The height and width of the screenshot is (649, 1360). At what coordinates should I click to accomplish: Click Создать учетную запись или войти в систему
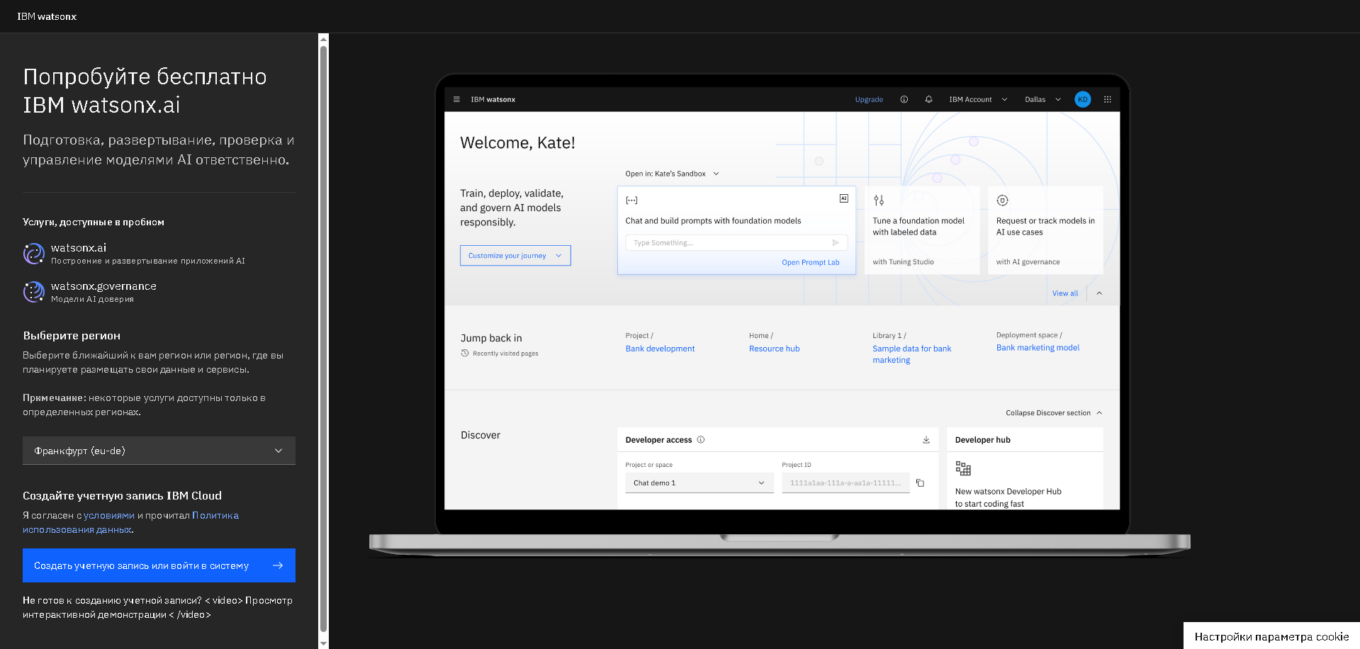point(159,565)
